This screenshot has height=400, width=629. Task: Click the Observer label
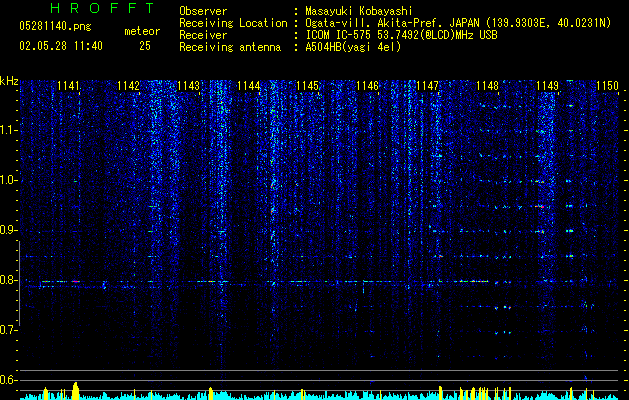[203, 11]
